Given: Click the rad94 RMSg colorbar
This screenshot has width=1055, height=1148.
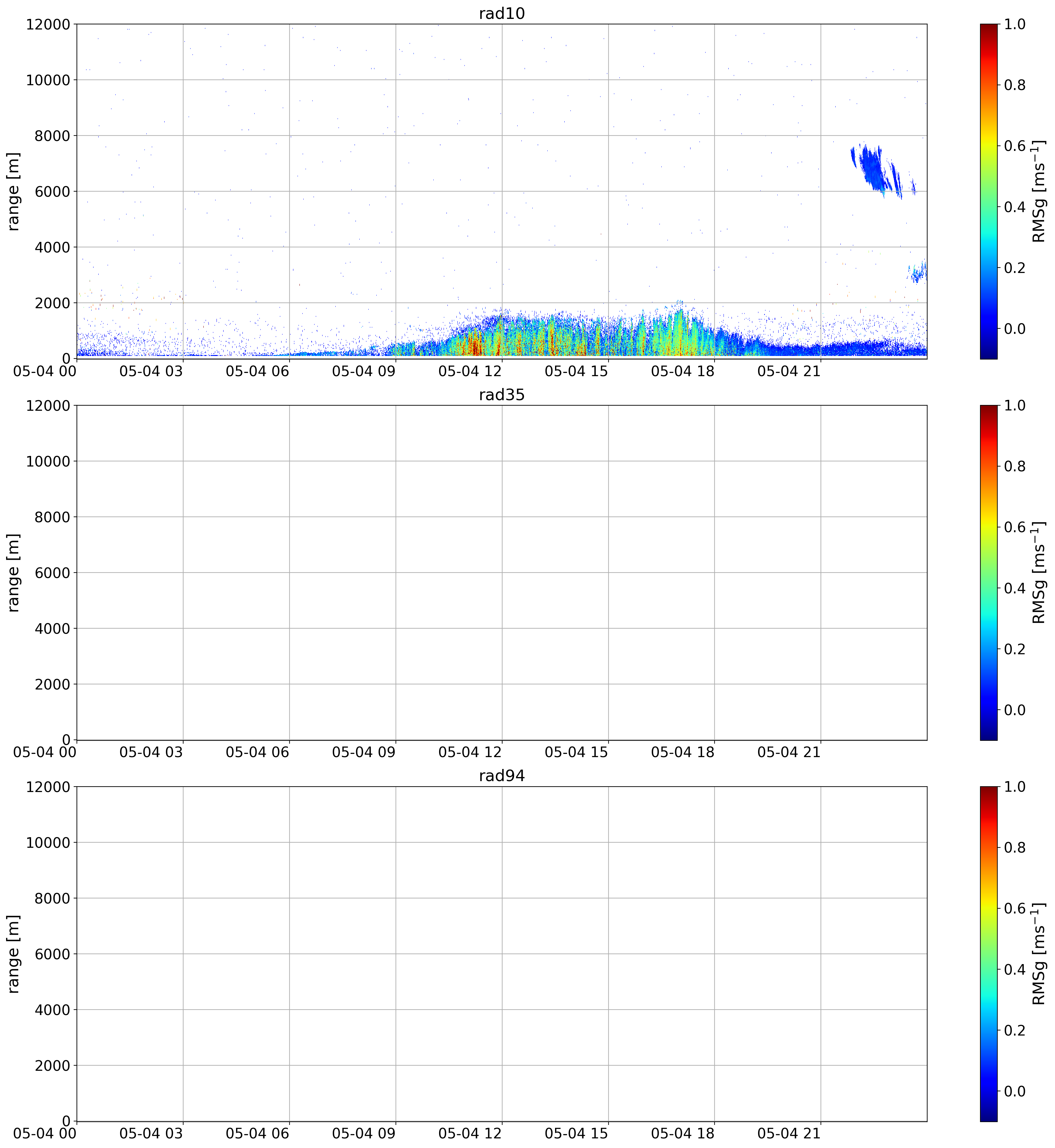Looking at the screenshot, I should click(x=988, y=954).
